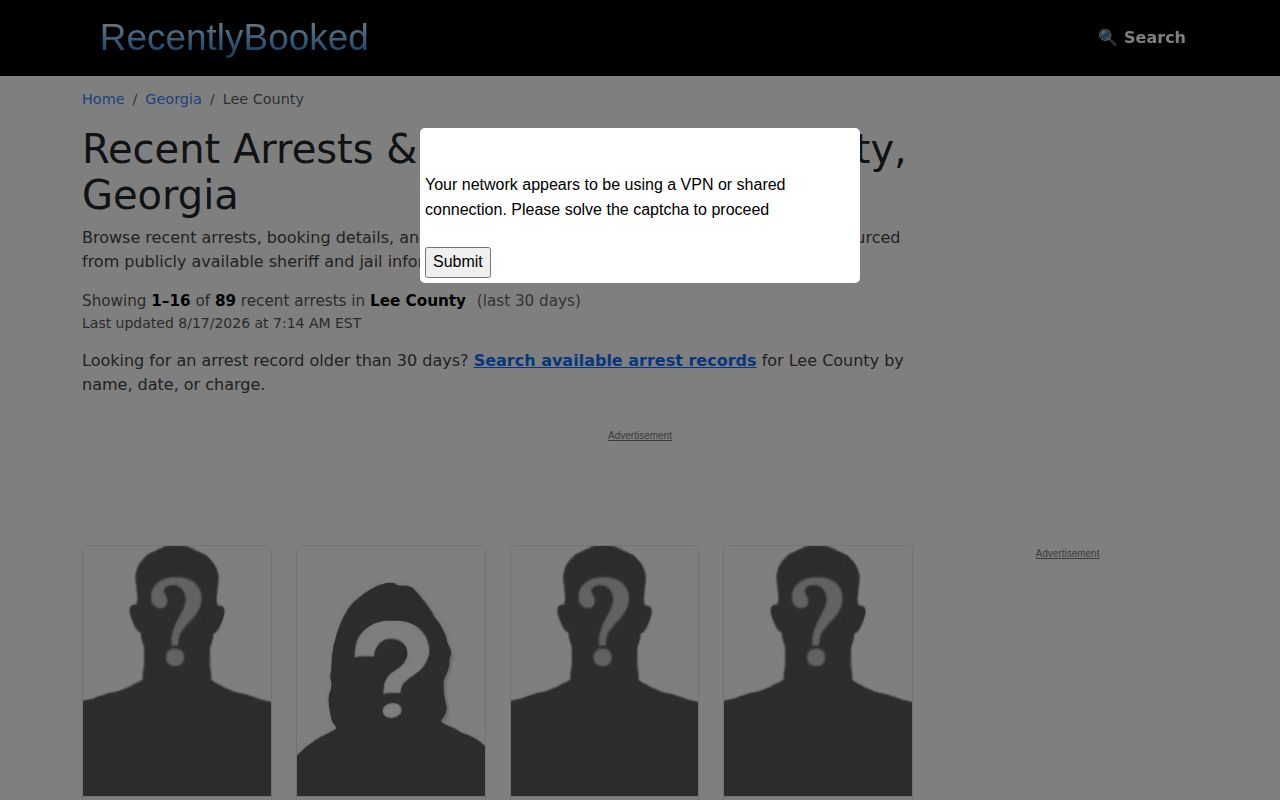Open the fourth silhouette mugshot card
The width and height of the screenshot is (1280, 800).
pyautogui.click(x=818, y=671)
